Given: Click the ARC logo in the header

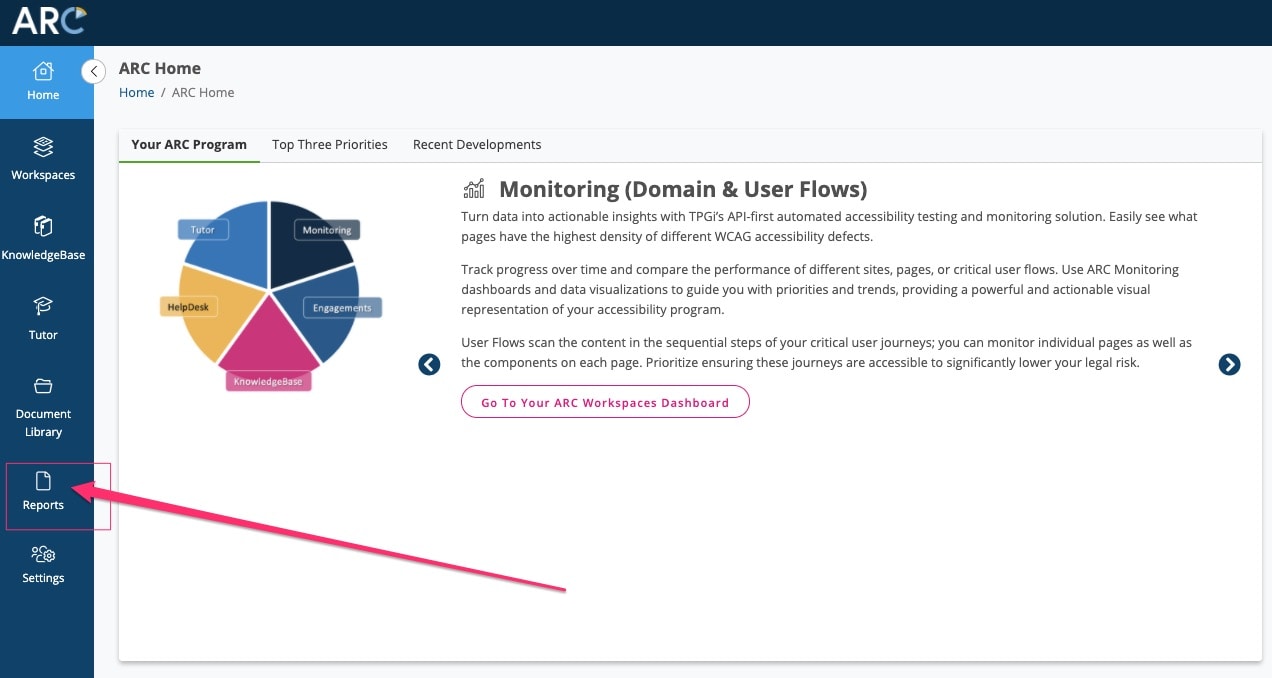Looking at the screenshot, I should [49, 20].
